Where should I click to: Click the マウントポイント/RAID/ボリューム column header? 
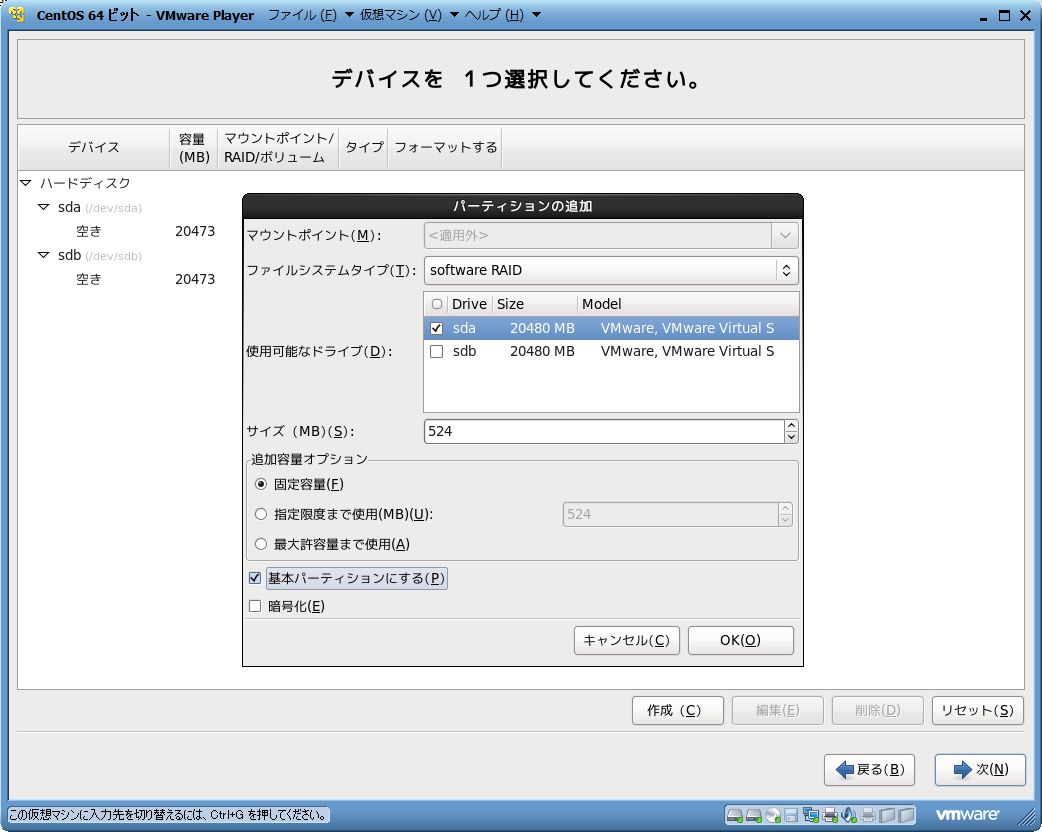coord(278,148)
